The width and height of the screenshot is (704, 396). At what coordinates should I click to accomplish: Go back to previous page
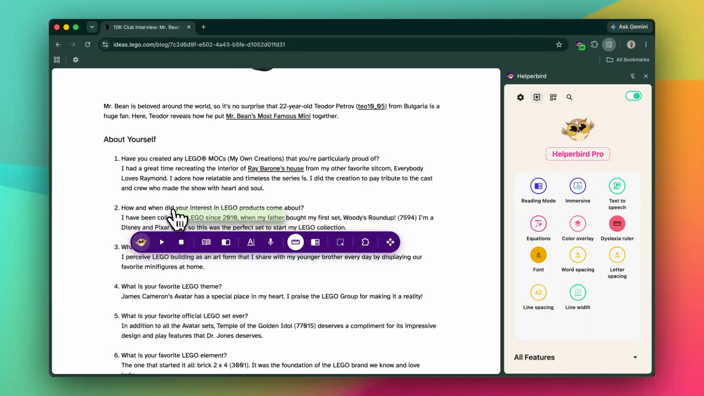point(58,44)
